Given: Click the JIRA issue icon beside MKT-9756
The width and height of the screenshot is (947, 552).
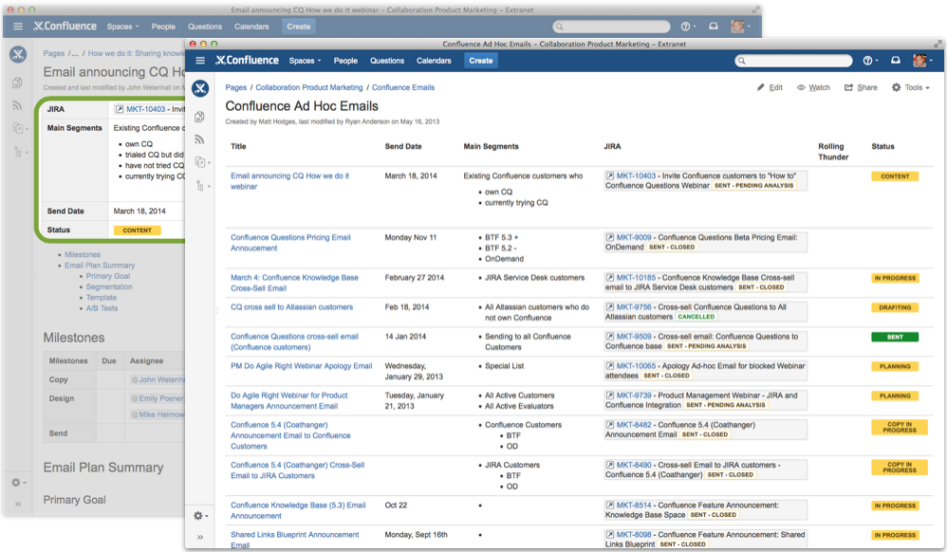Looking at the screenshot, I should [x=610, y=307].
